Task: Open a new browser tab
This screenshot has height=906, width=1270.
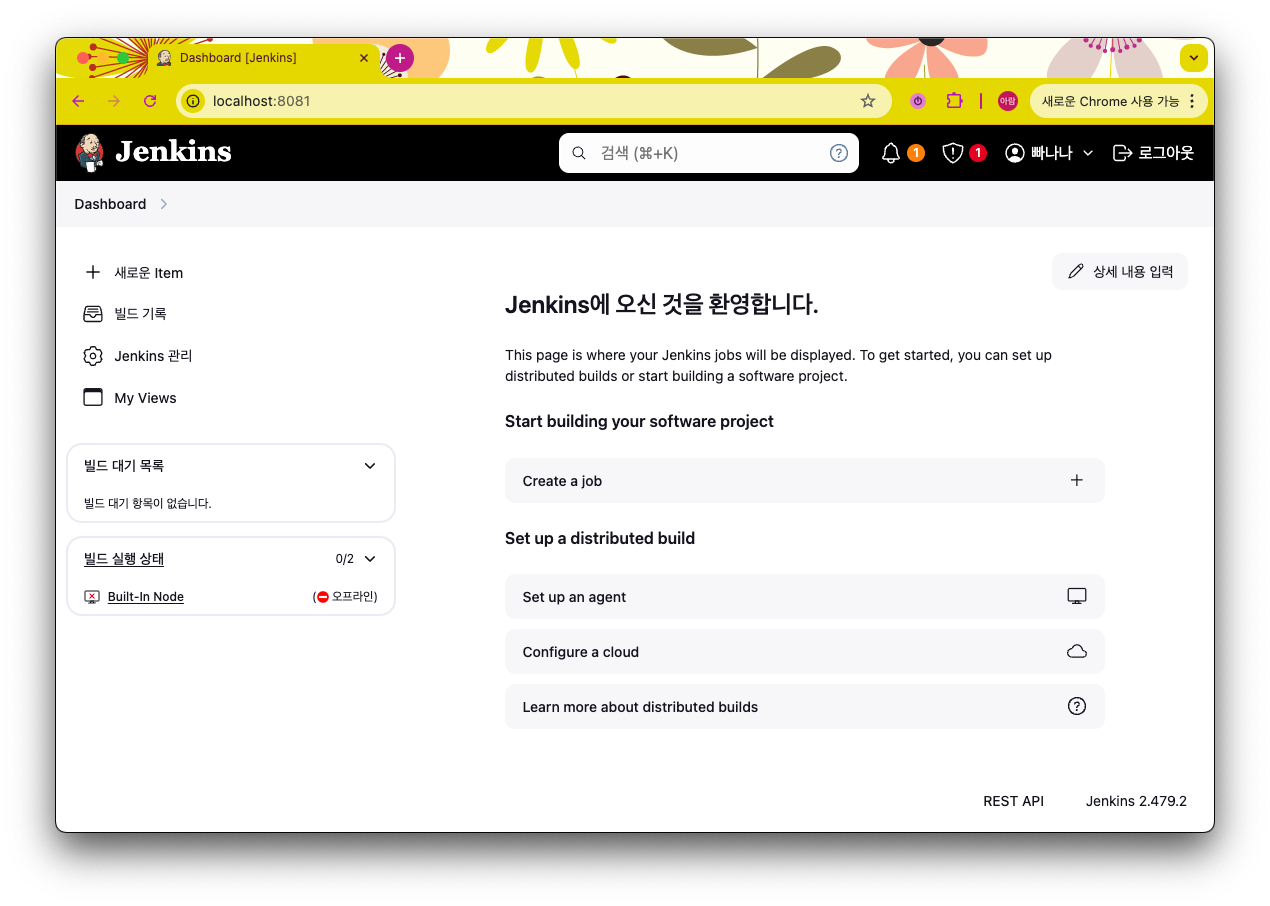Action: coord(400,58)
